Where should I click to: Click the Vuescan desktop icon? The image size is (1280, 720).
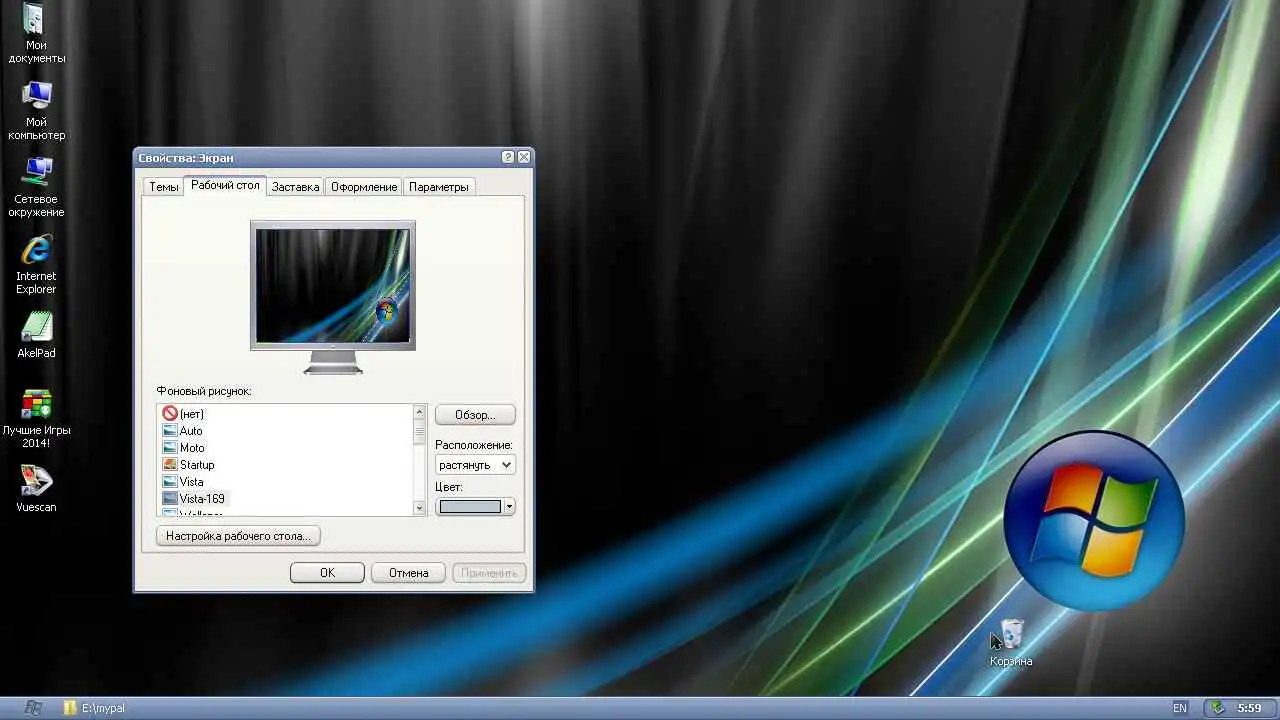[x=36, y=489]
